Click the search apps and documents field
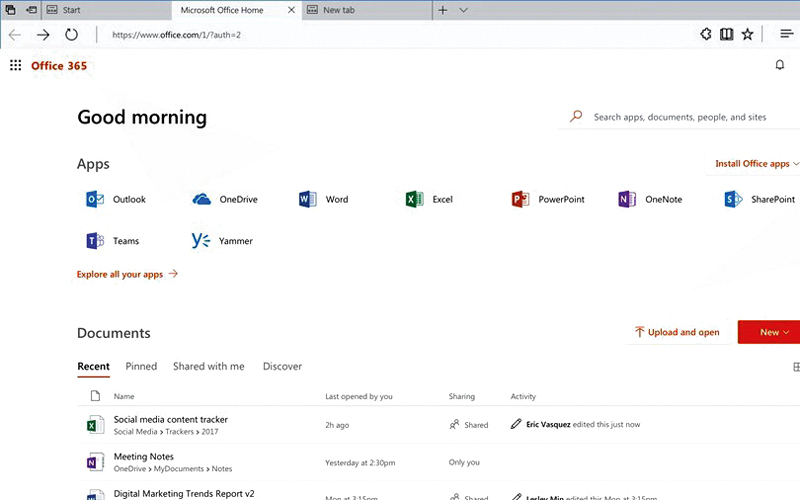This screenshot has width=800, height=500. coord(680,117)
